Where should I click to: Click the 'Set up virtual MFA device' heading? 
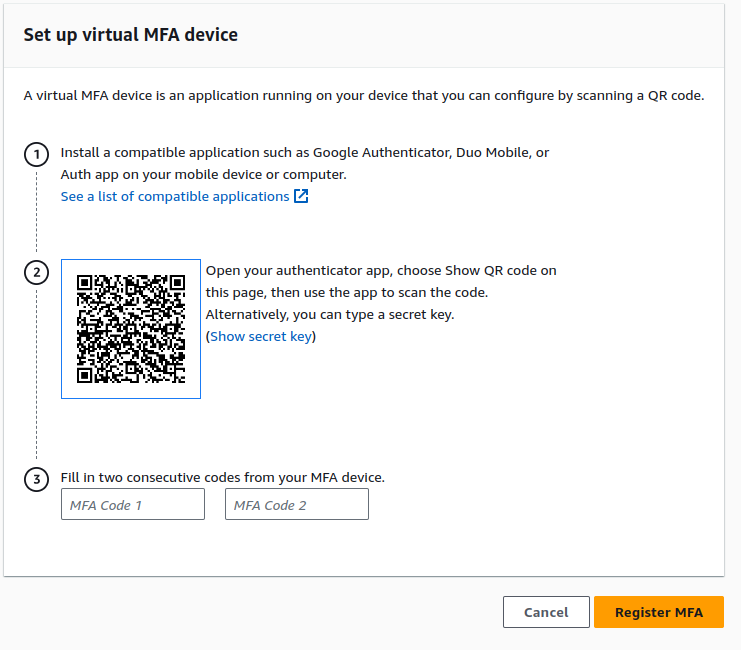click(x=131, y=35)
